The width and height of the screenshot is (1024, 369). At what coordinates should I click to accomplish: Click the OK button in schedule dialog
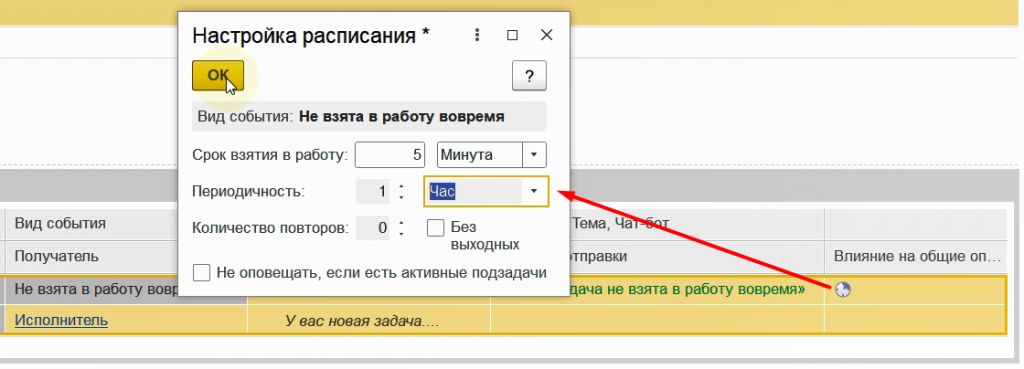(x=217, y=76)
